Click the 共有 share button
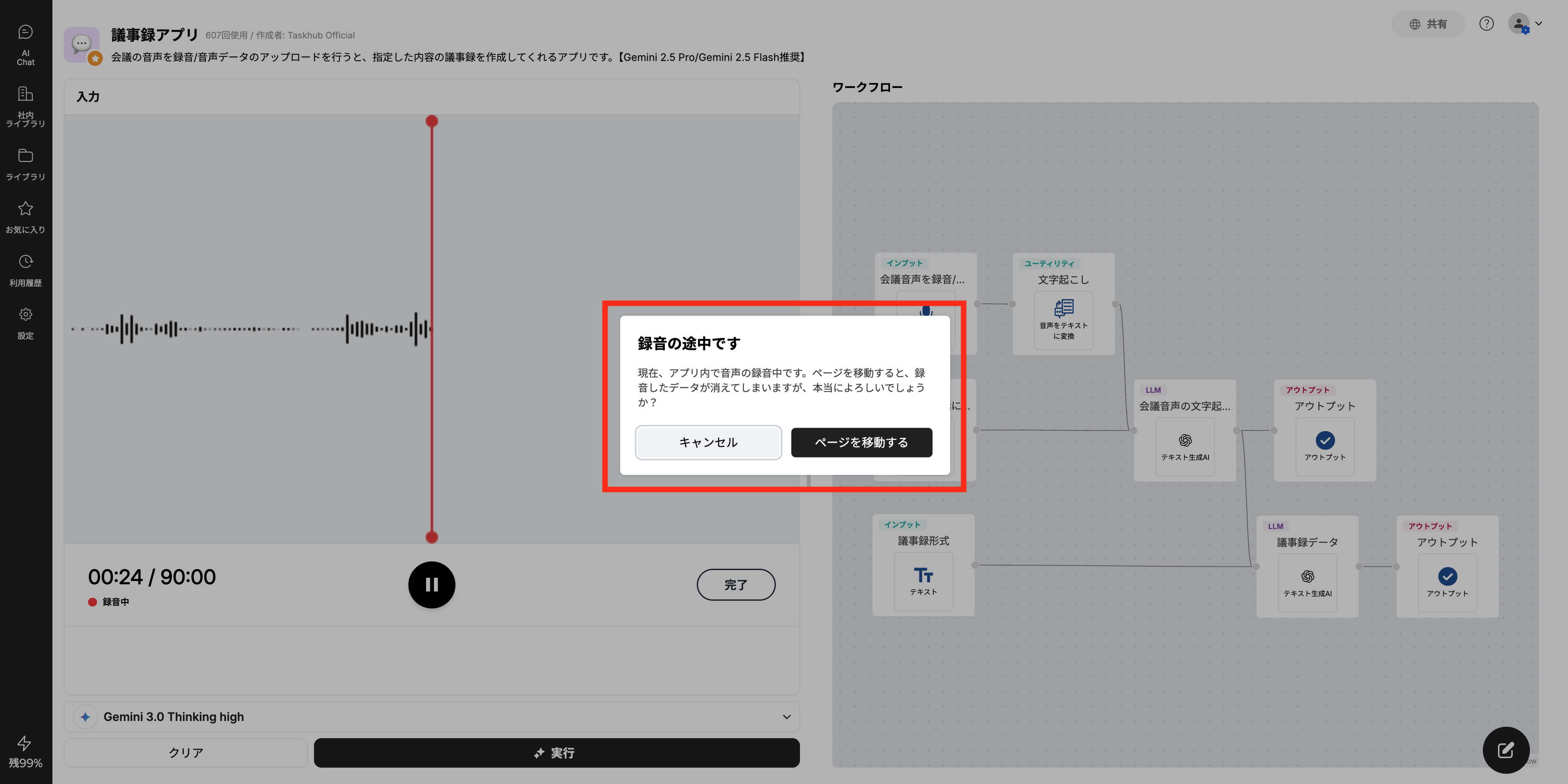The width and height of the screenshot is (1568, 784). (x=1428, y=24)
